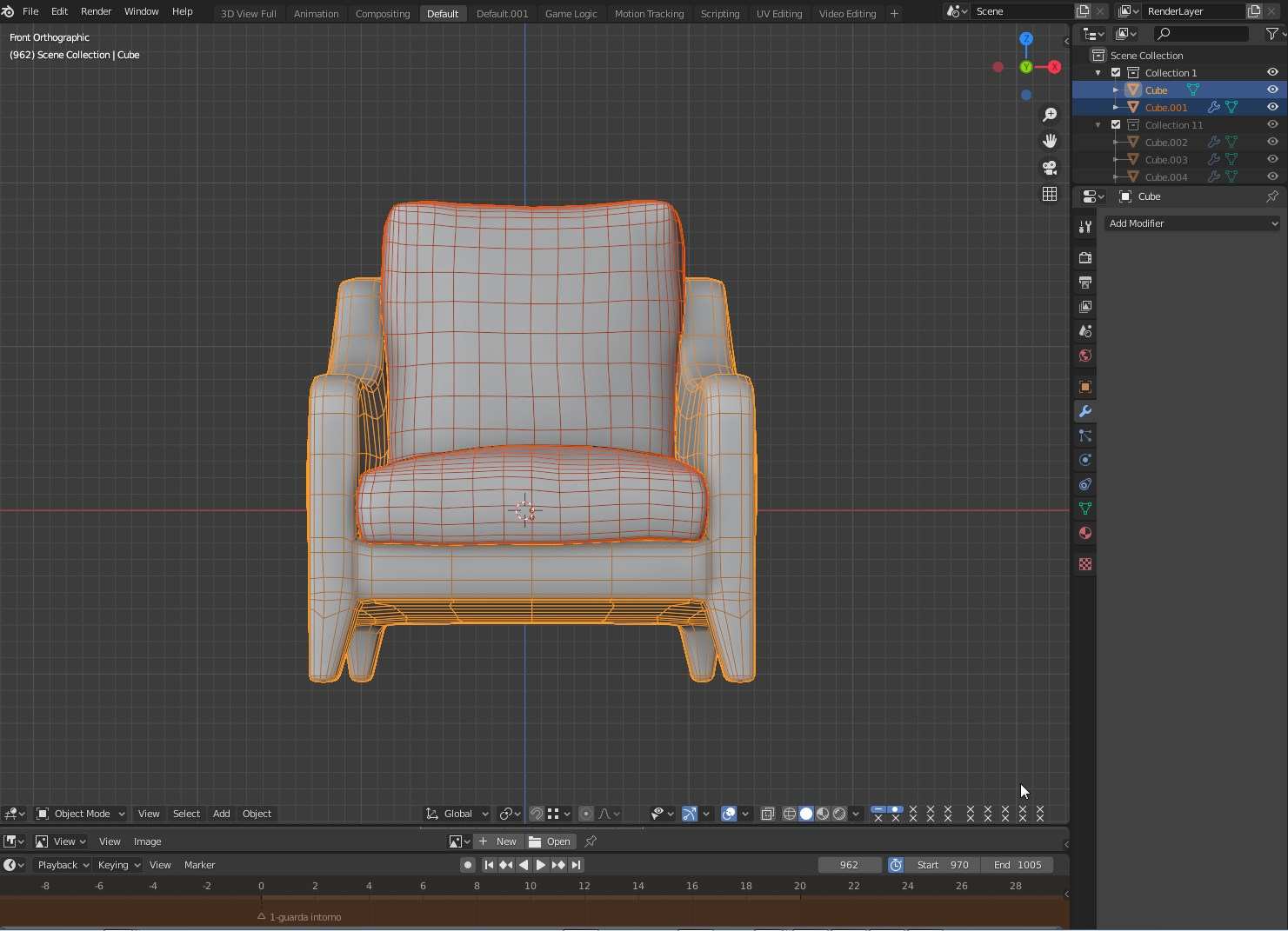
Task: Toggle camera view with camera gizmo
Action: coord(1050,168)
